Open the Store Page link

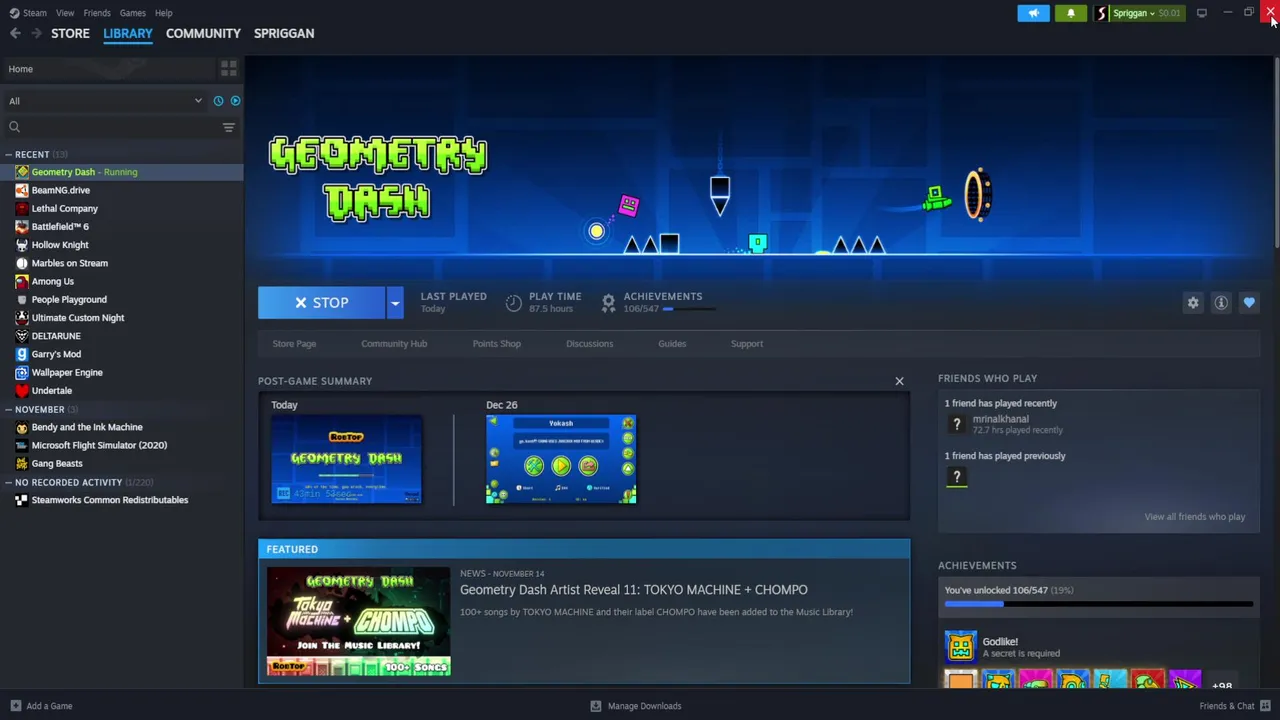coord(294,344)
